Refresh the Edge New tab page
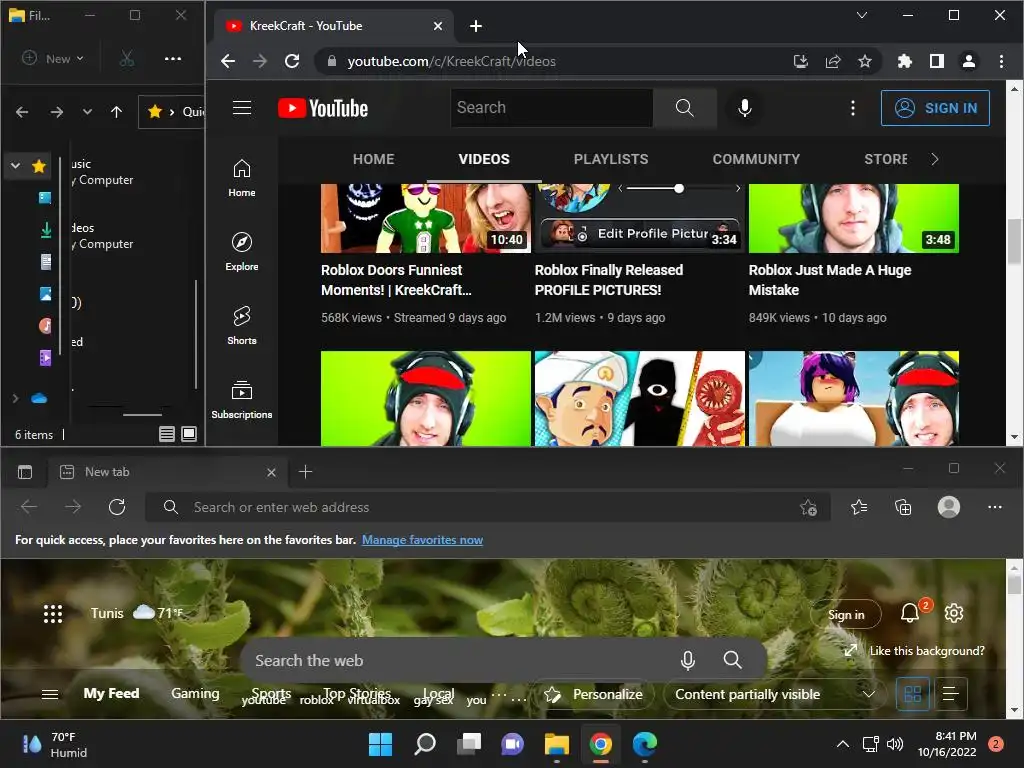This screenshot has height=768, width=1024. click(117, 507)
